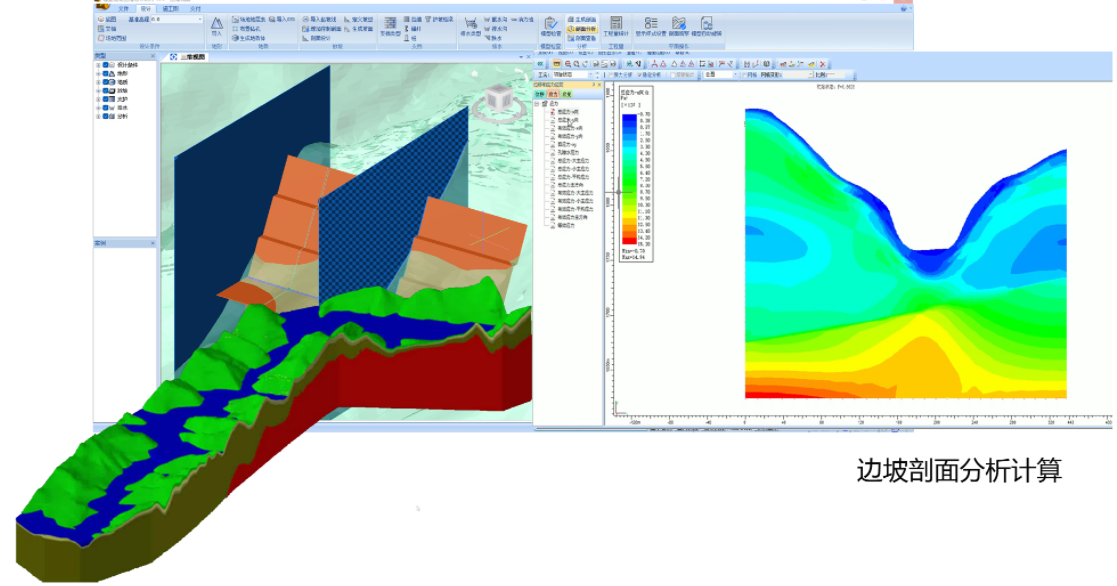Click the zoom-in magnifier in analysis toolbar
The image size is (1117, 586).
click(569, 64)
